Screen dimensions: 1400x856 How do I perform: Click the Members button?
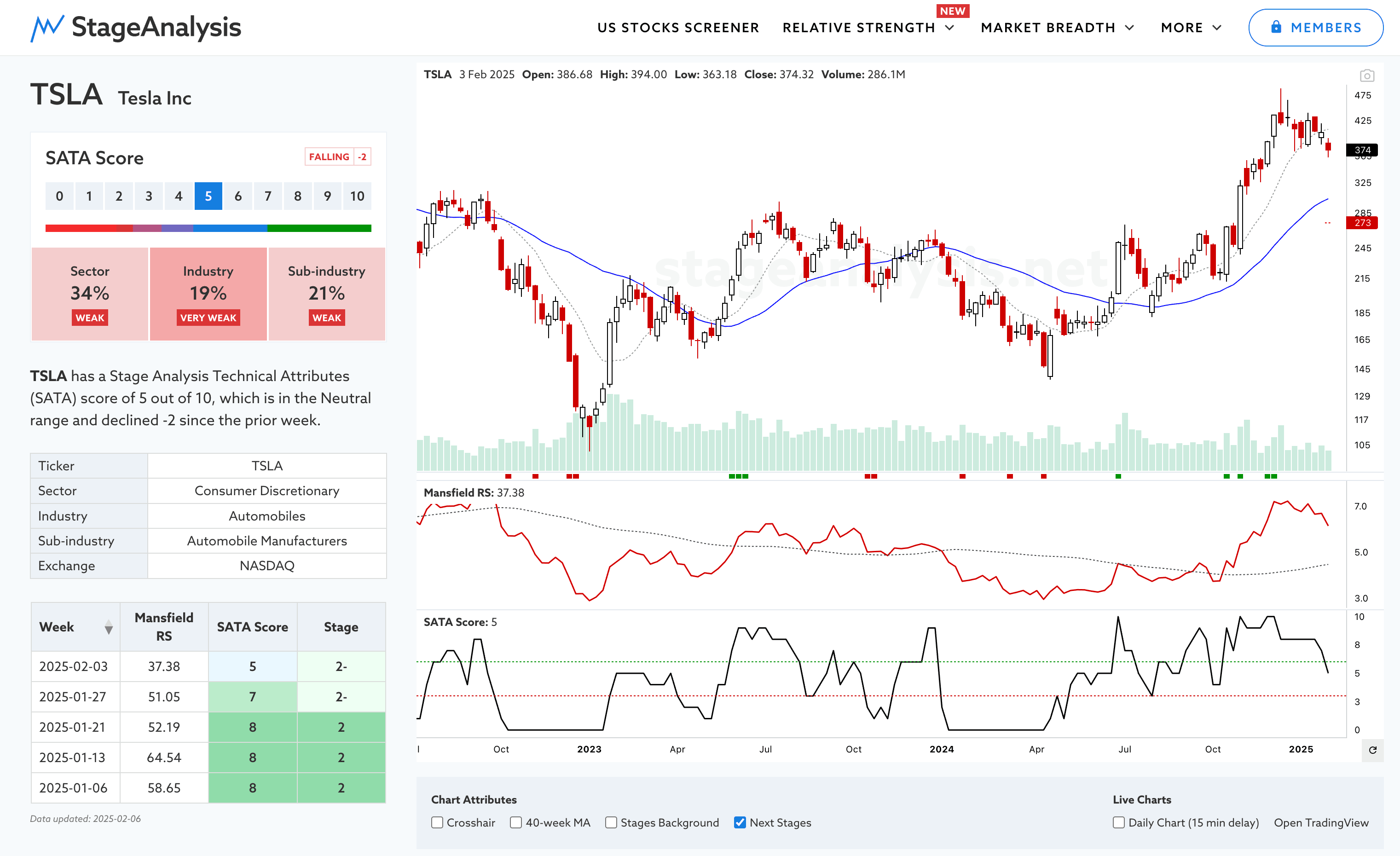[1315, 27]
